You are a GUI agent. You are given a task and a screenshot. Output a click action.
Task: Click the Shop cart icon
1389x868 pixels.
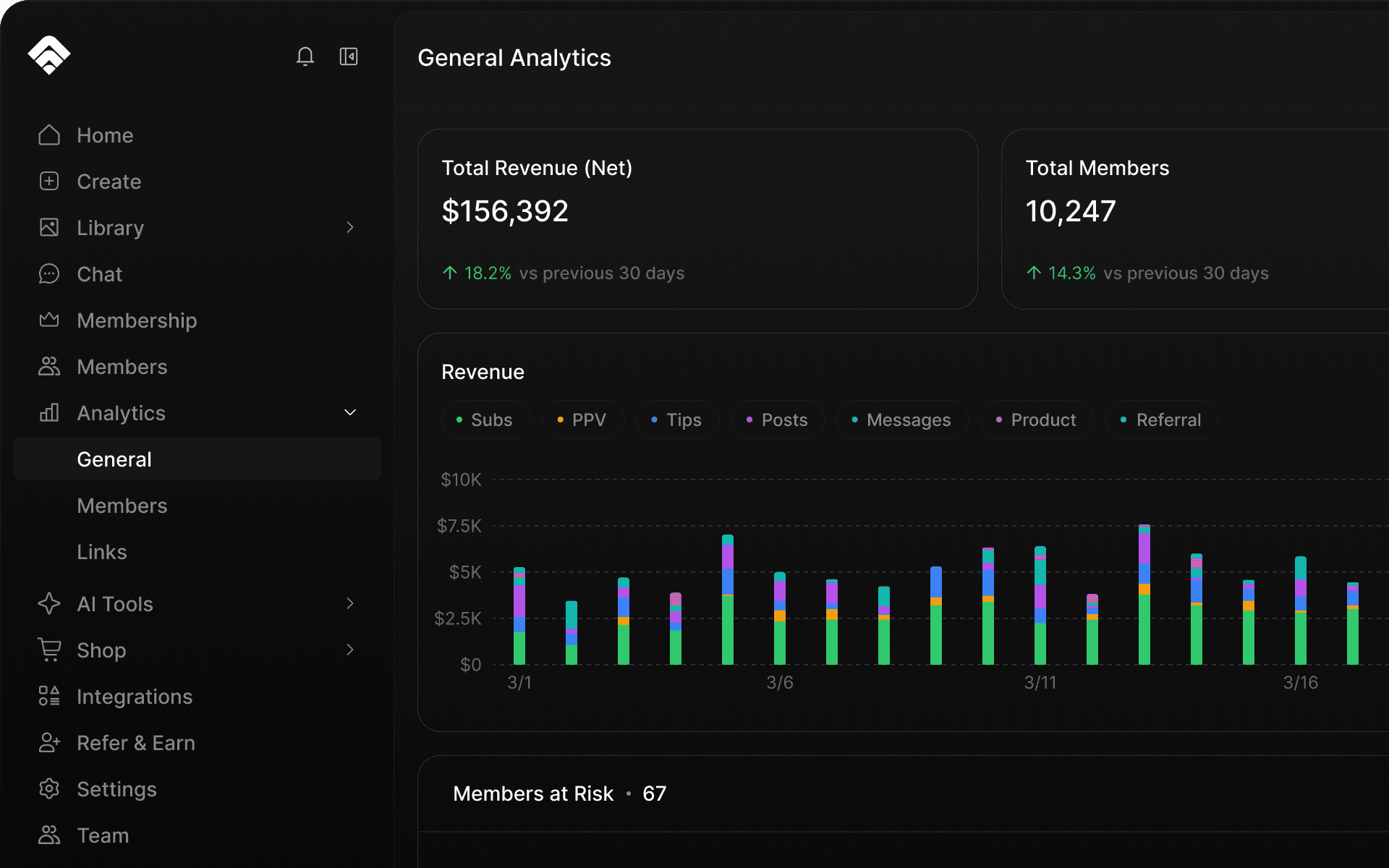(x=49, y=650)
